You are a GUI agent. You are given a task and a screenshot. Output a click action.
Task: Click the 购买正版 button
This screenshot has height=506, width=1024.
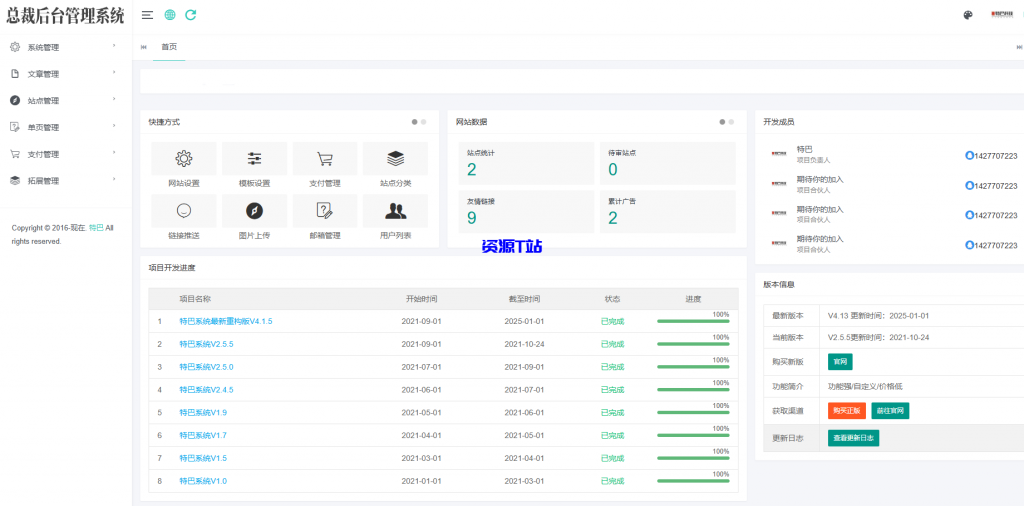pos(846,410)
